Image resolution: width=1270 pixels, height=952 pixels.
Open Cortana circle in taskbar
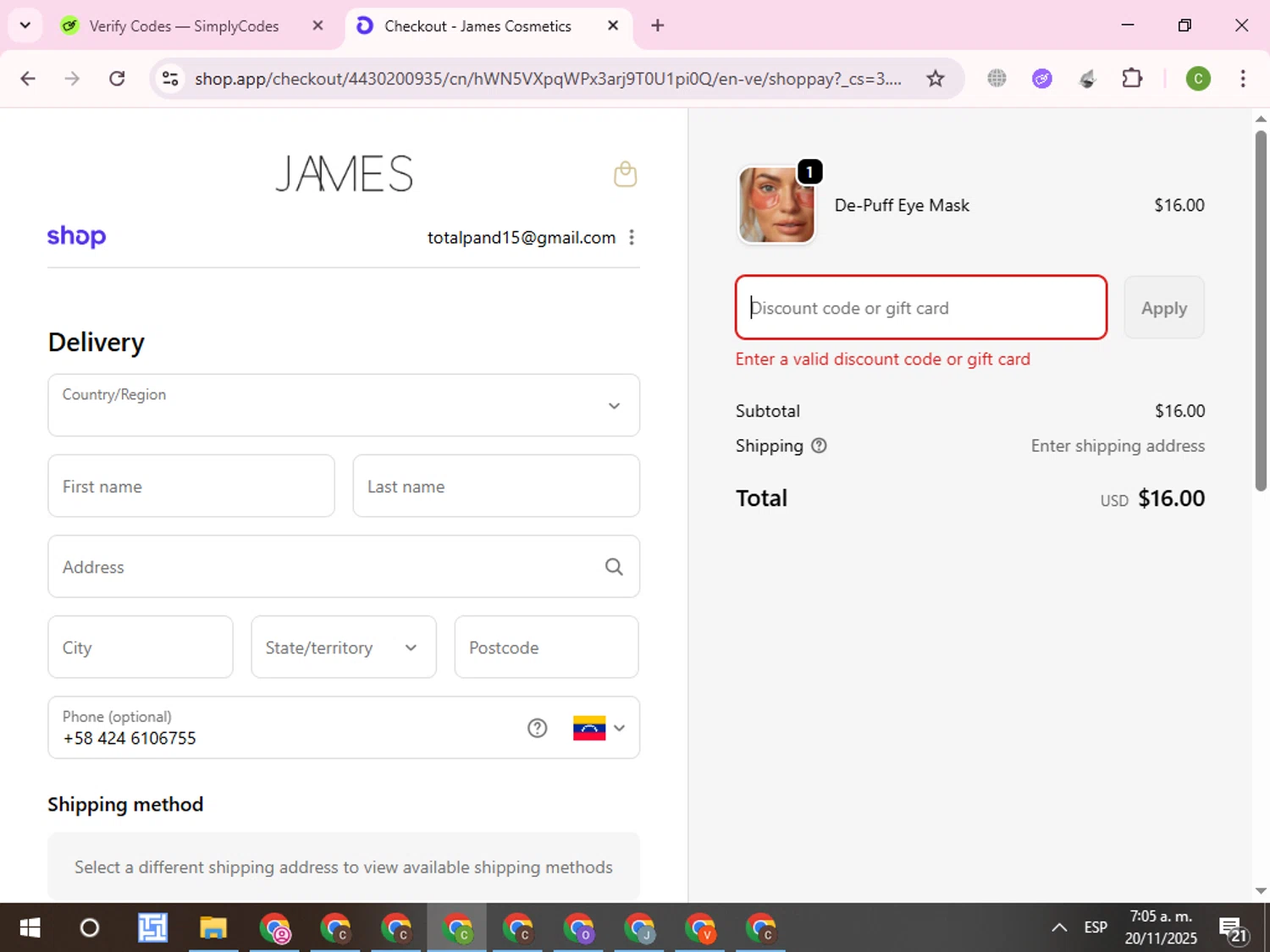coord(89,928)
